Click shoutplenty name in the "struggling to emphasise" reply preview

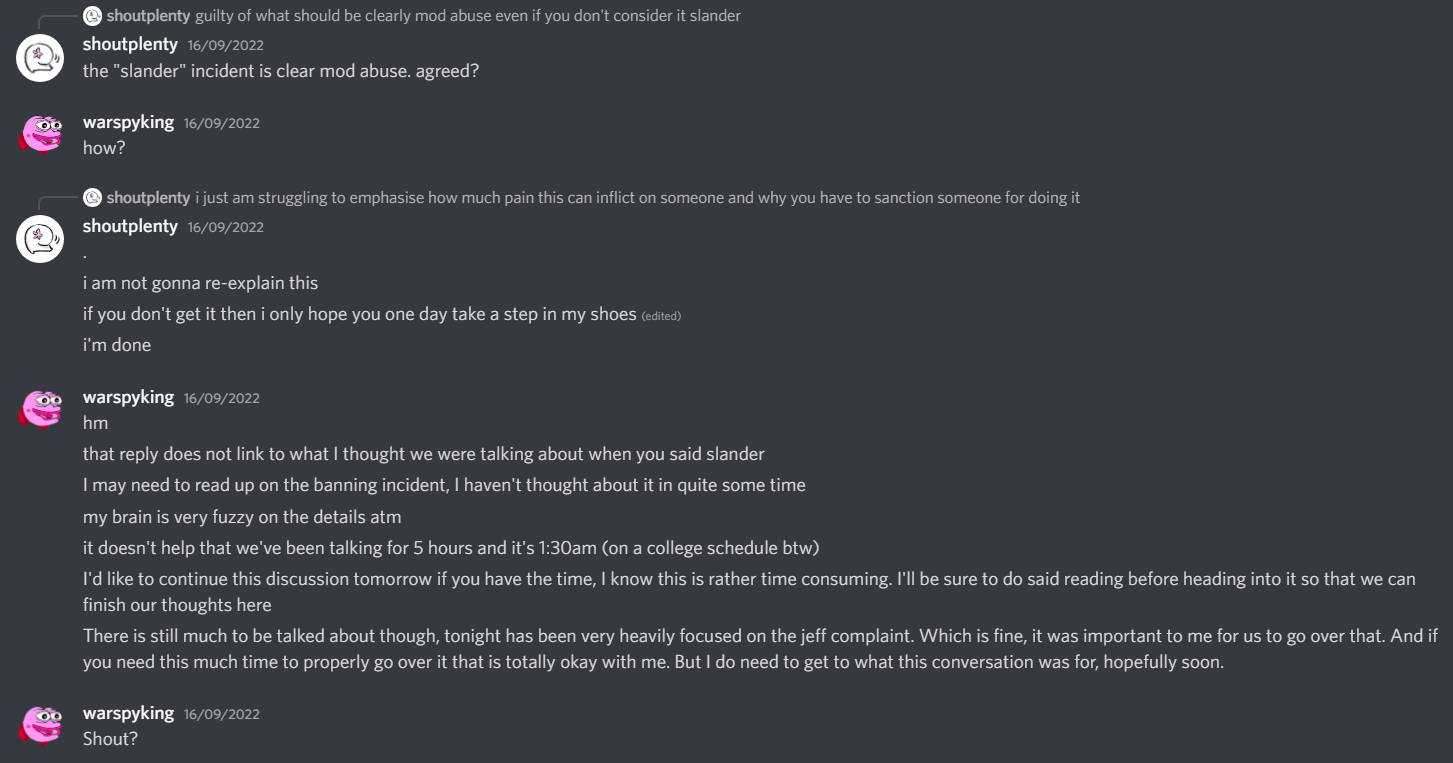coord(148,198)
